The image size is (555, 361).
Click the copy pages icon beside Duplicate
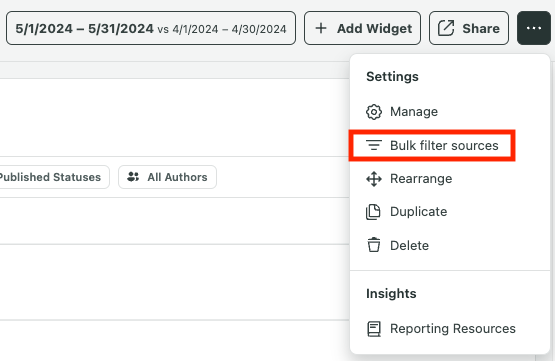[373, 212]
